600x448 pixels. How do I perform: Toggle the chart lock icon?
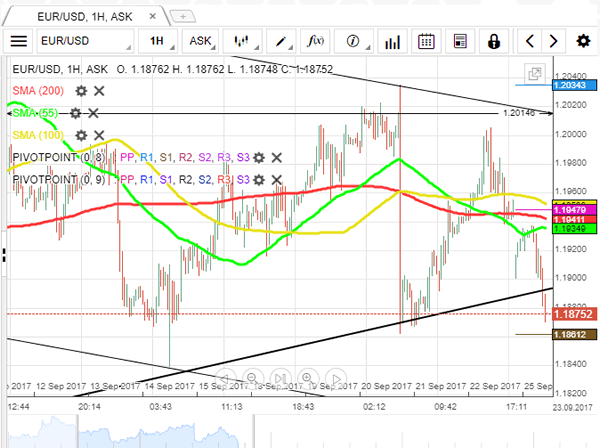pos(493,41)
